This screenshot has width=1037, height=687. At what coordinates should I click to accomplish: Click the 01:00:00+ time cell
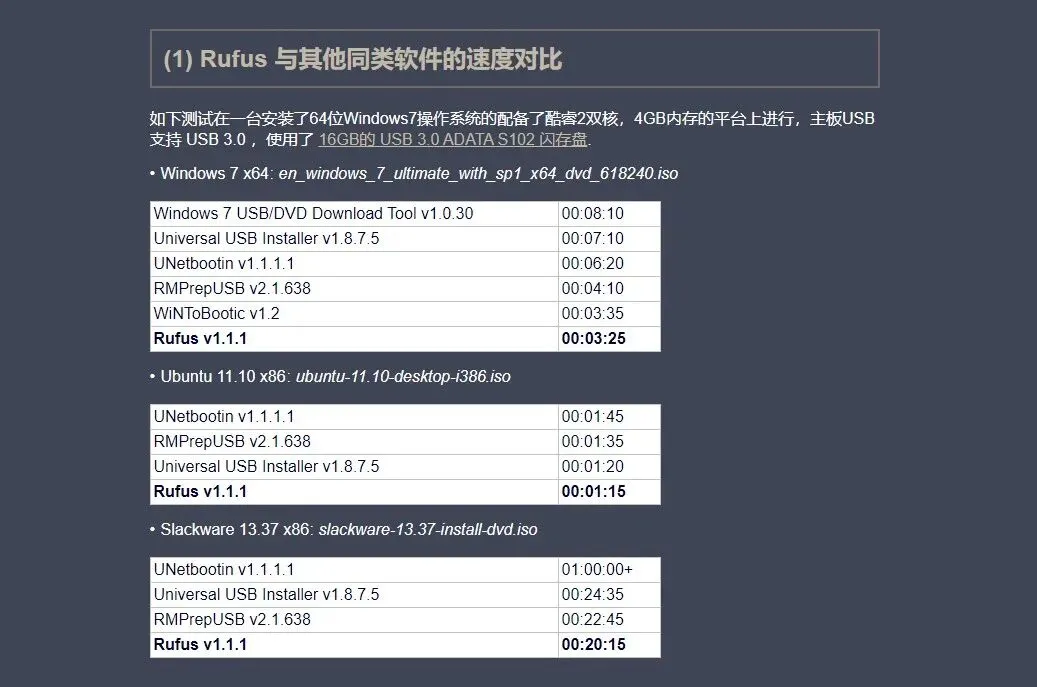click(609, 569)
